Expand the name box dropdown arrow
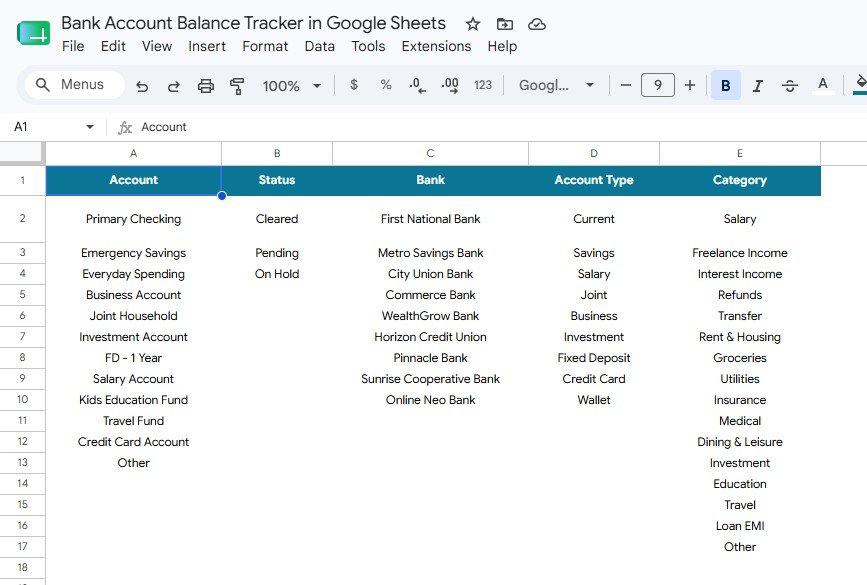This screenshot has height=585, width=867. [90, 127]
